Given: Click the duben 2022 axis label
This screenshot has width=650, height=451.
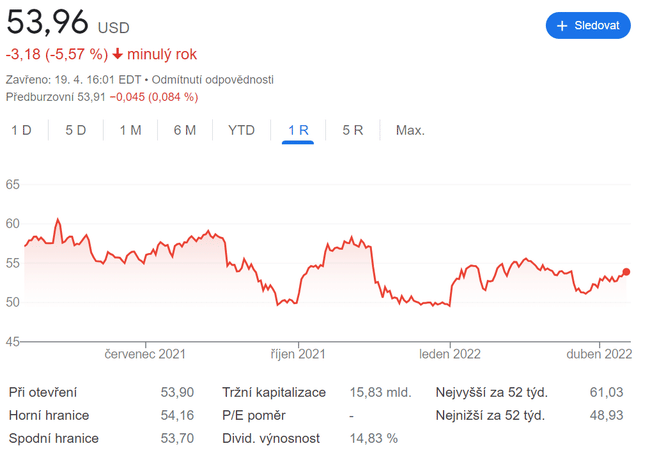Looking at the screenshot, I should pyautogui.click(x=600, y=353).
